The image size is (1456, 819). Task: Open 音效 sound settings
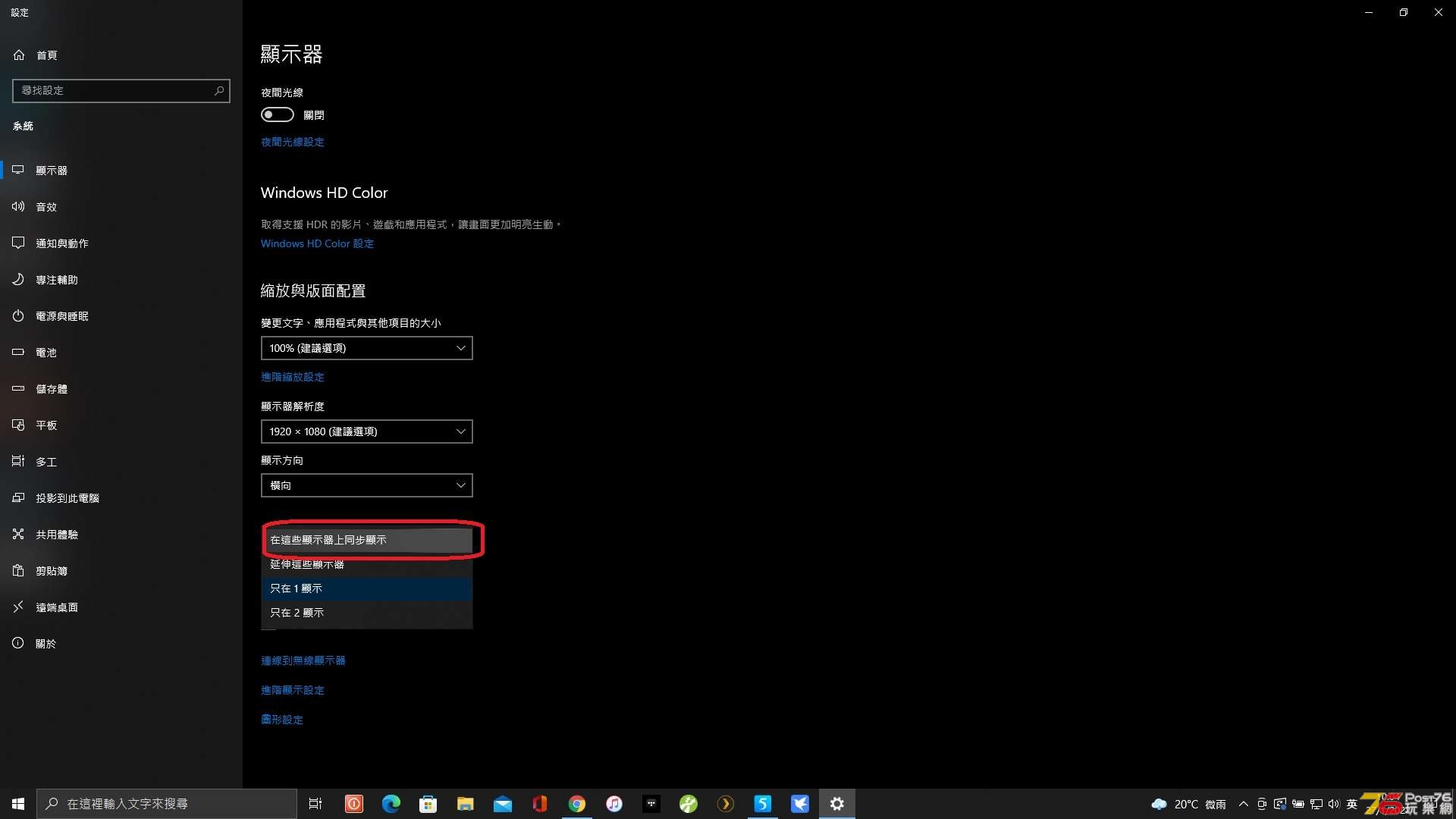pyautogui.click(x=121, y=206)
